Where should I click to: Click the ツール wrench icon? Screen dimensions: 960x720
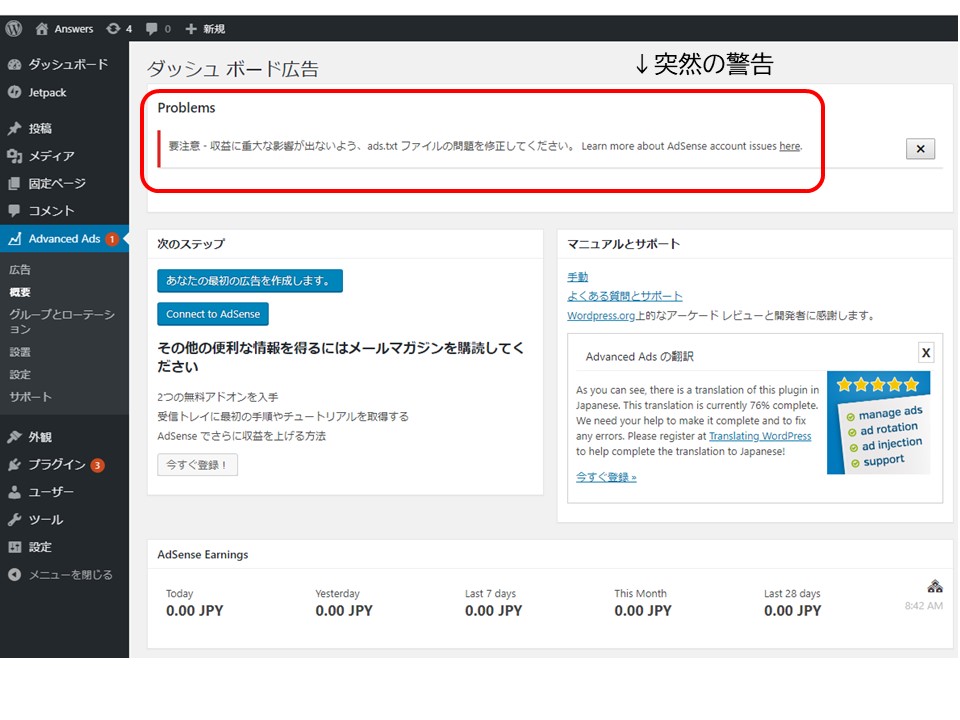click(x=15, y=520)
